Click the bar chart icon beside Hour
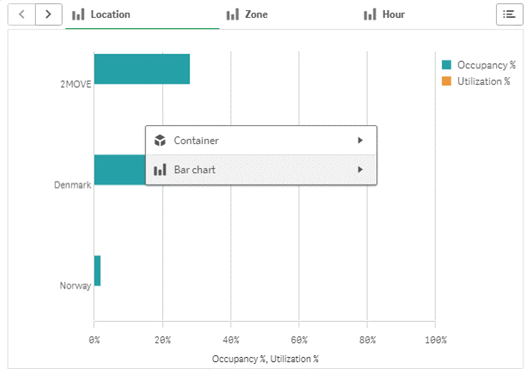This screenshot has height=370, width=525. tap(370, 15)
